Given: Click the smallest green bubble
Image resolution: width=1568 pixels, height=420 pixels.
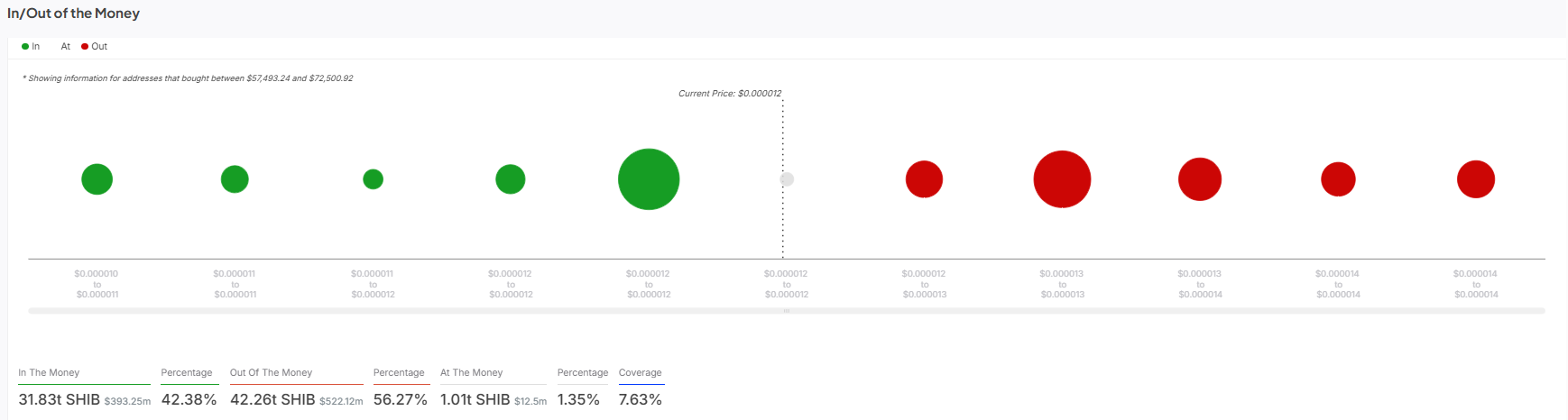Looking at the screenshot, I should (373, 179).
